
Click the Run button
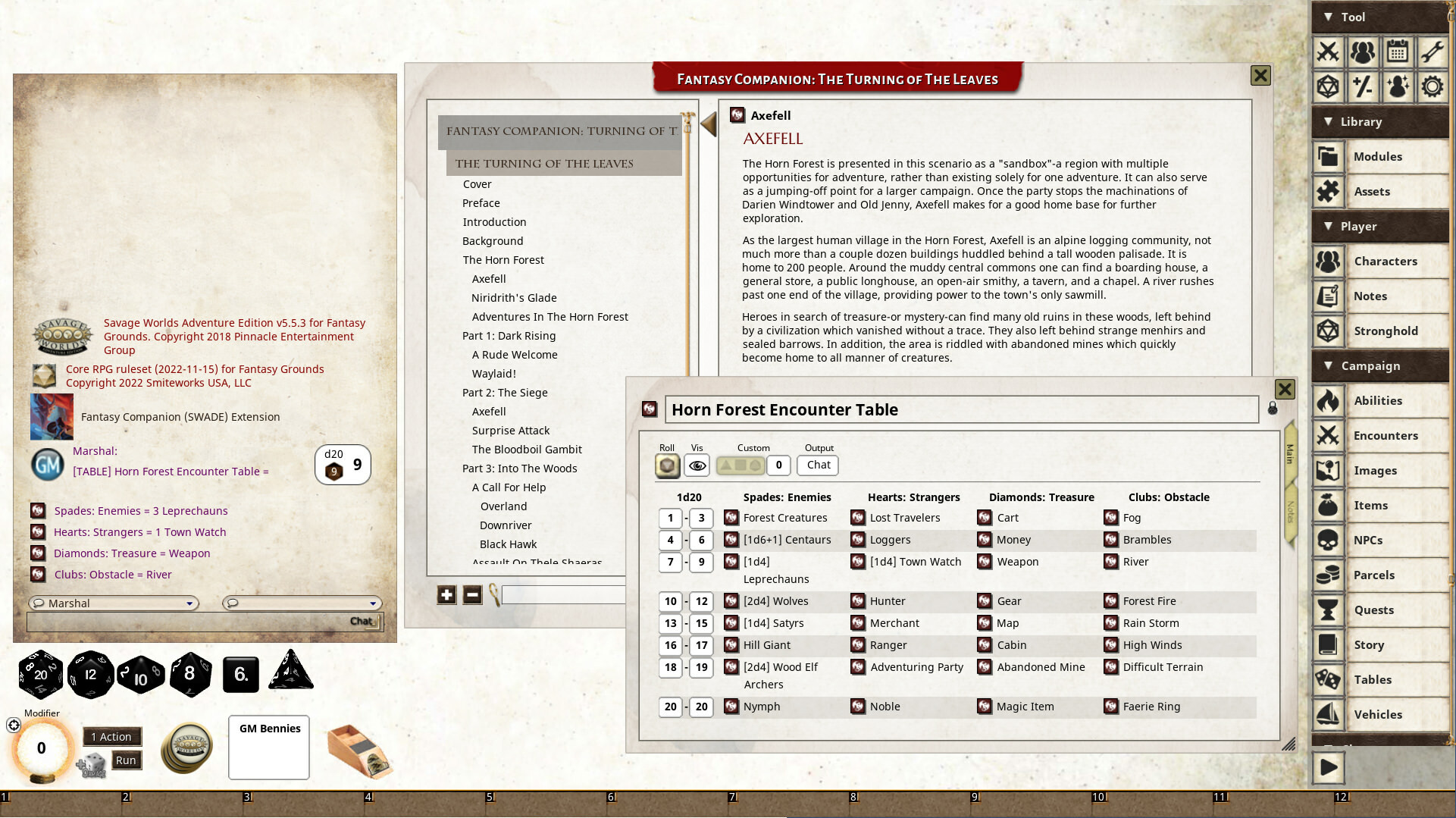(125, 760)
